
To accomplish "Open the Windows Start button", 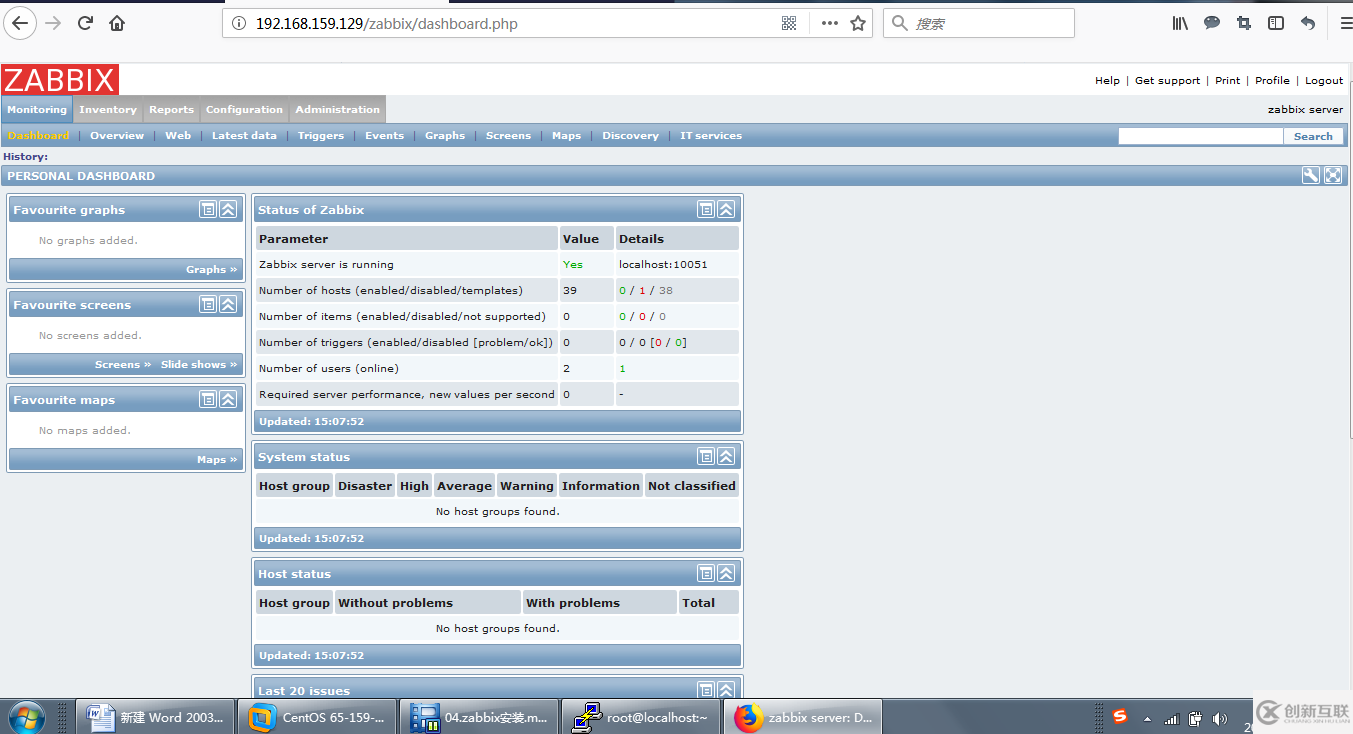I will (27, 717).
